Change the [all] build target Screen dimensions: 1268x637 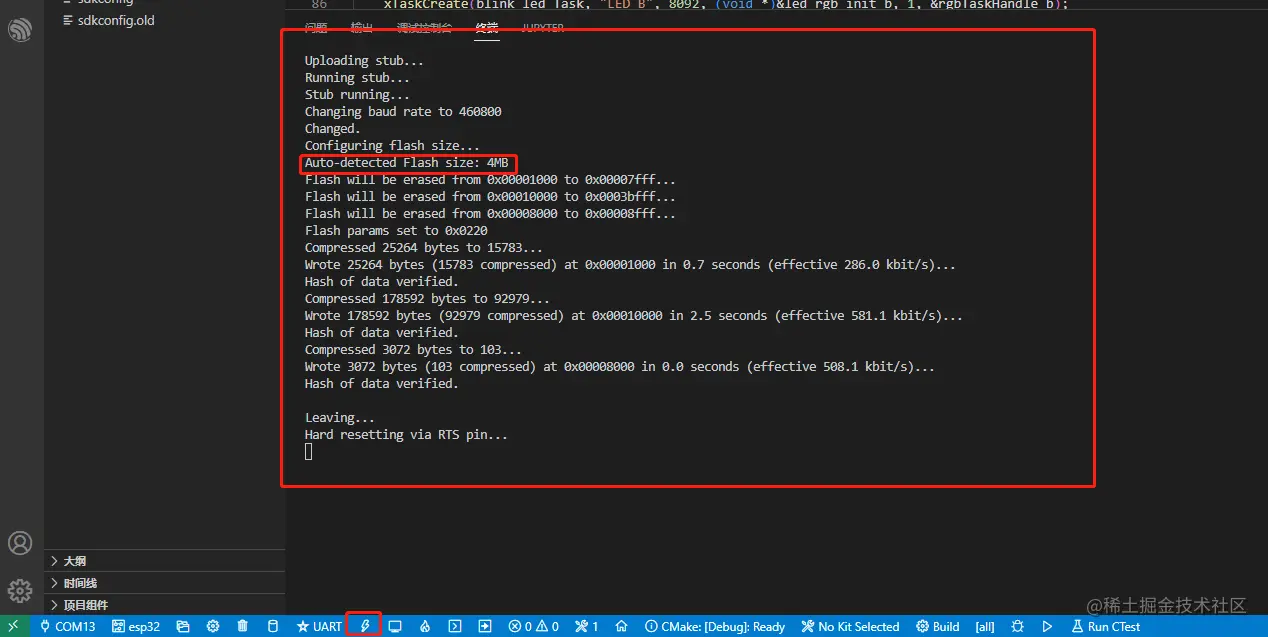(x=985, y=626)
